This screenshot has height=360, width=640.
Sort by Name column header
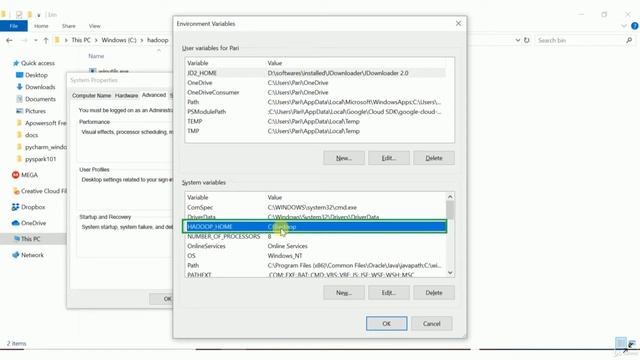[x=96, y=56]
